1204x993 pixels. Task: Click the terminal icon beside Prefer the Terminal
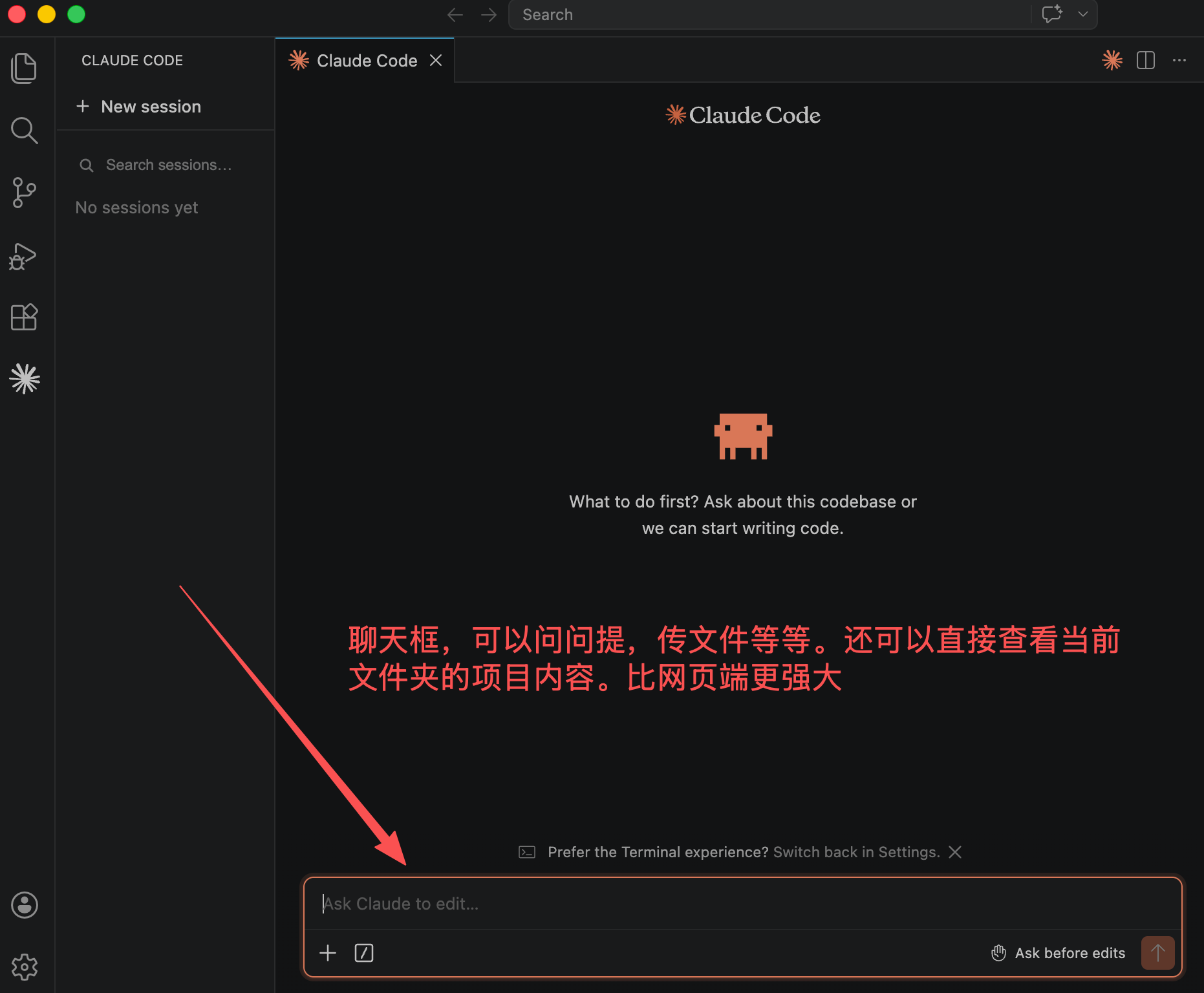527,852
